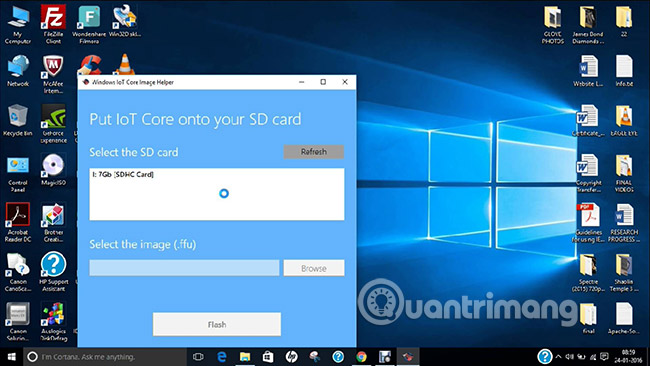Open GLOVE PHOTOS folder
The height and width of the screenshot is (366, 650).
(x=553, y=25)
